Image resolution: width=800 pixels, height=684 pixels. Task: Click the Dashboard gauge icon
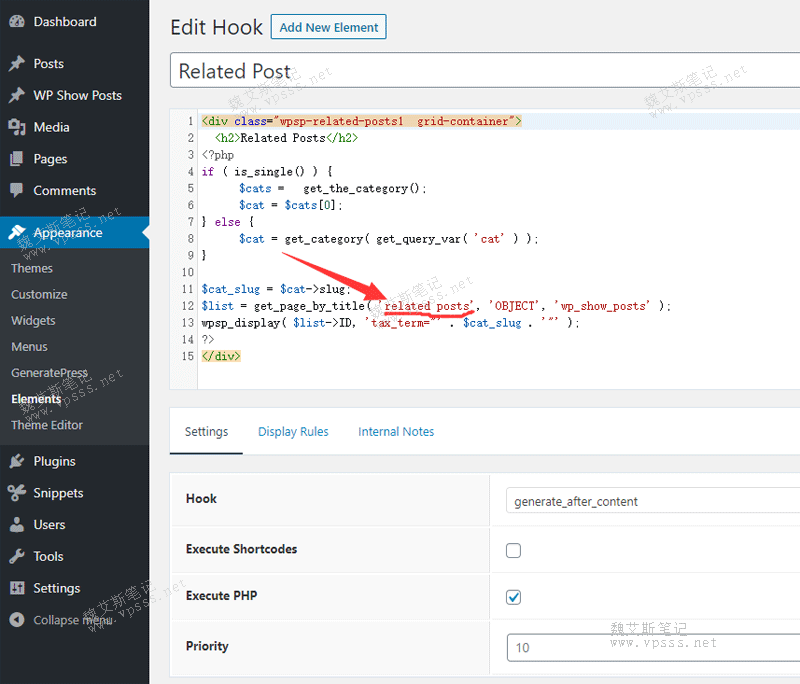pyautogui.click(x=17, y=21)
